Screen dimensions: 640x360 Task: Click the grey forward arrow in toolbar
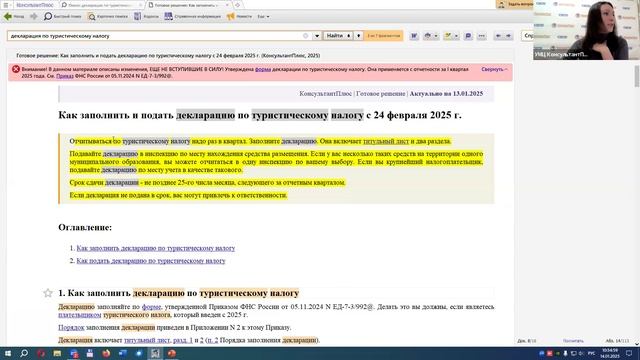33,16
